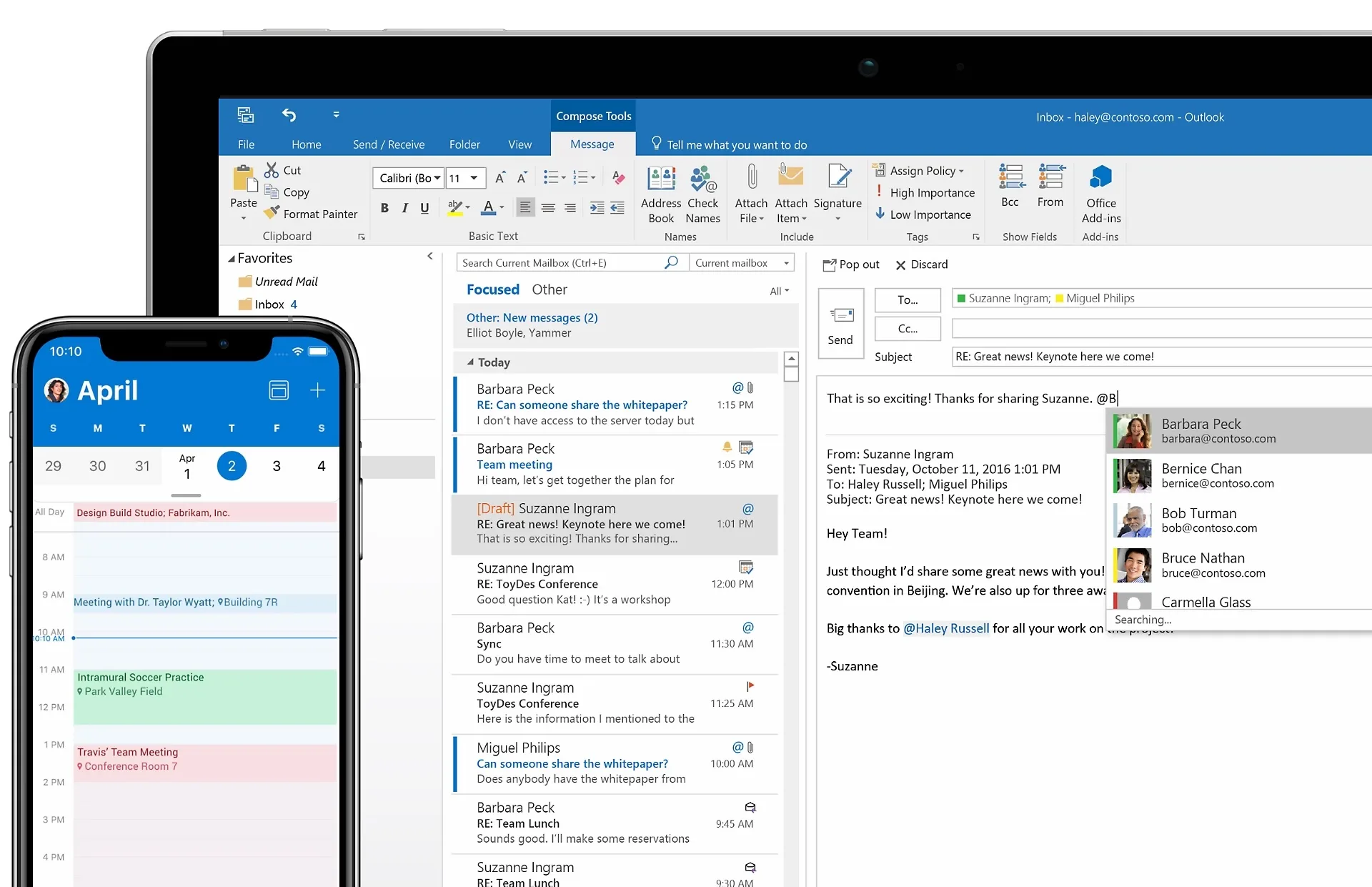This screenshot has height=887, width=1372.
Task: Click the message list scrollbar up arrow
Action: pyautogui.click(x=791, y=359)
